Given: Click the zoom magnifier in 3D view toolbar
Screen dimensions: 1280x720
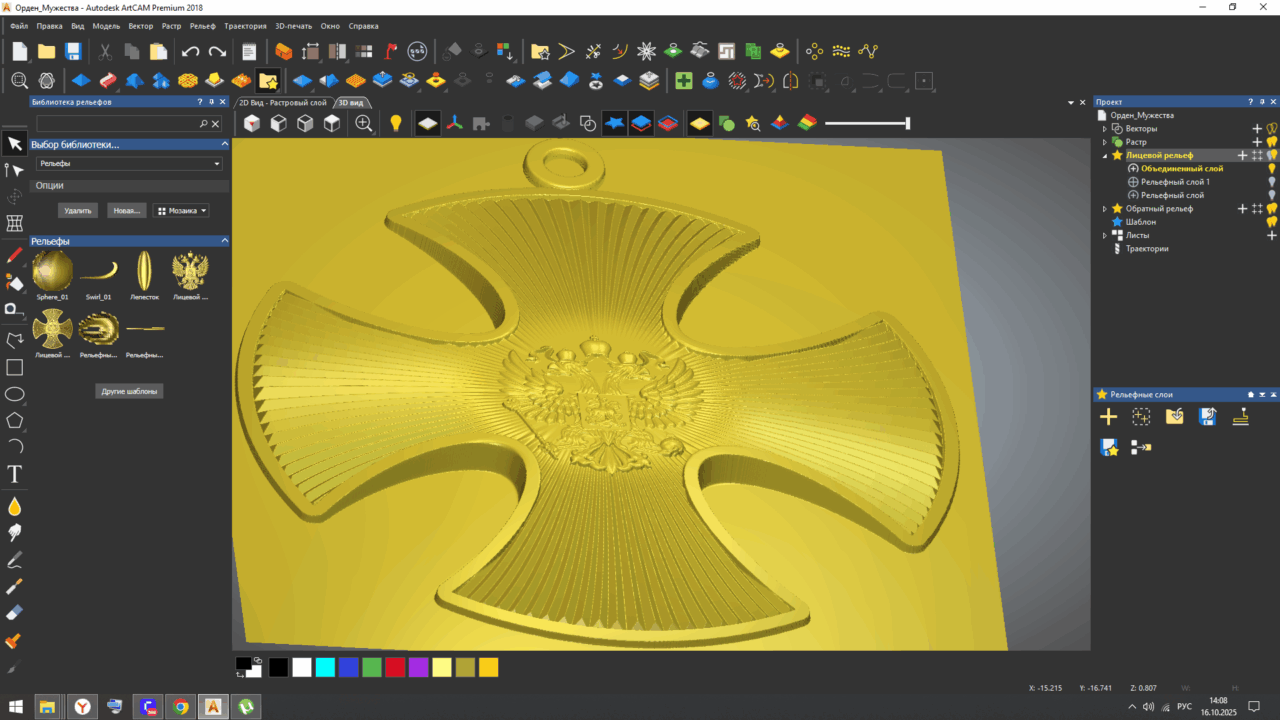Looking at the screenshot, I should [x=364, y=123].
